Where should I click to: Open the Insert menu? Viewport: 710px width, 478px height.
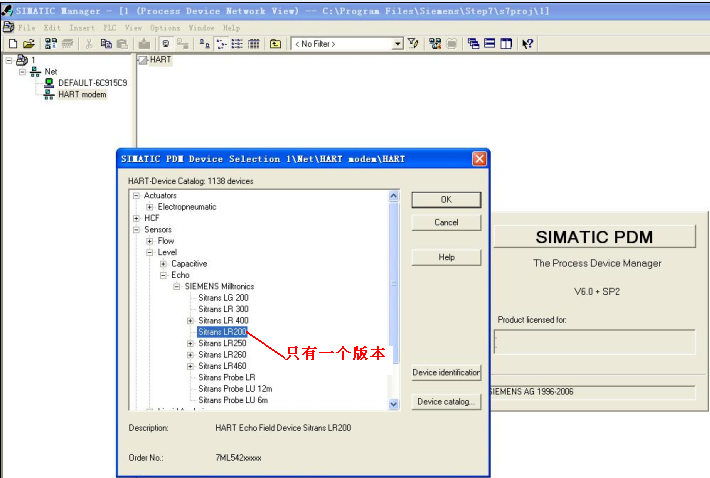pyautogui.click(x=82, y=28)
